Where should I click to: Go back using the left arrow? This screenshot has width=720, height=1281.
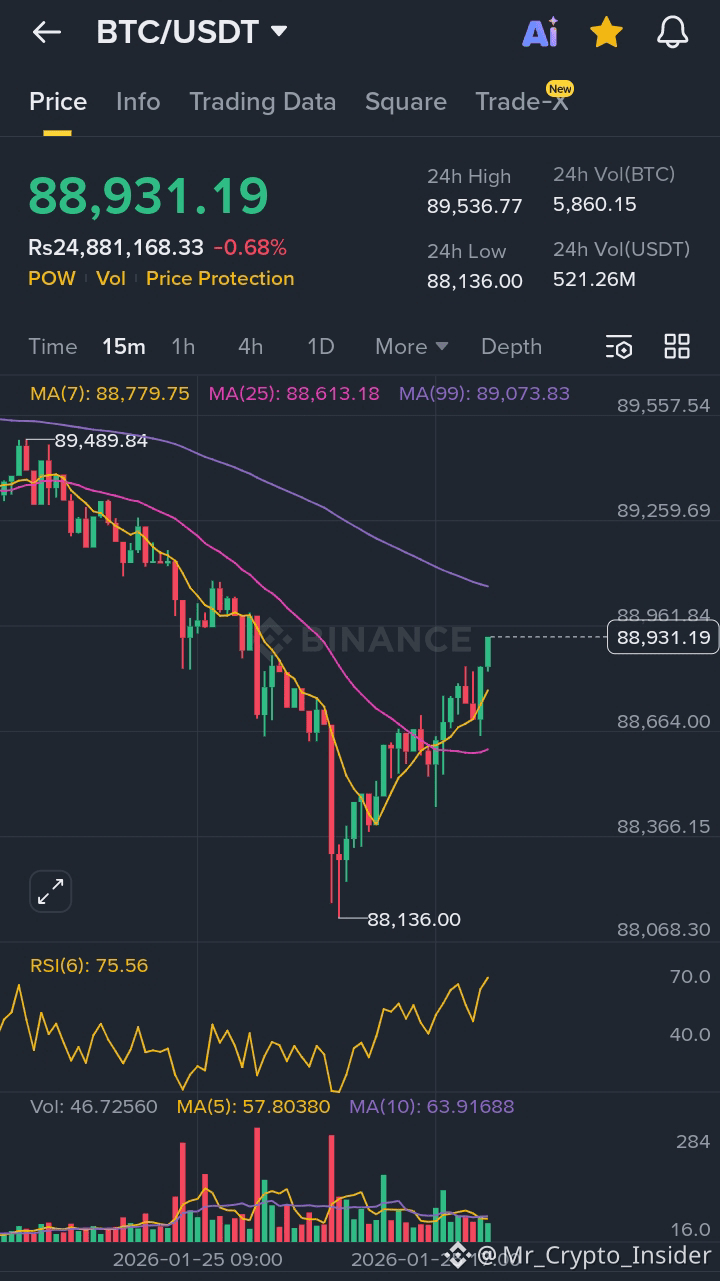46,33
